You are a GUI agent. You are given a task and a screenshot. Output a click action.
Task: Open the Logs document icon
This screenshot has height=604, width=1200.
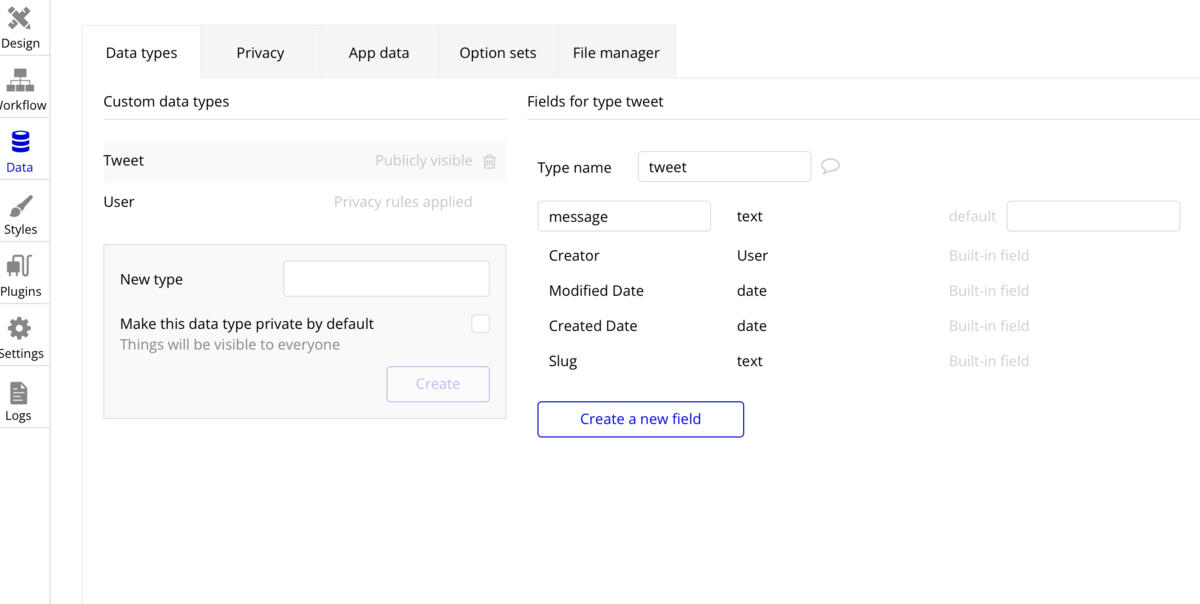(19, 400)
